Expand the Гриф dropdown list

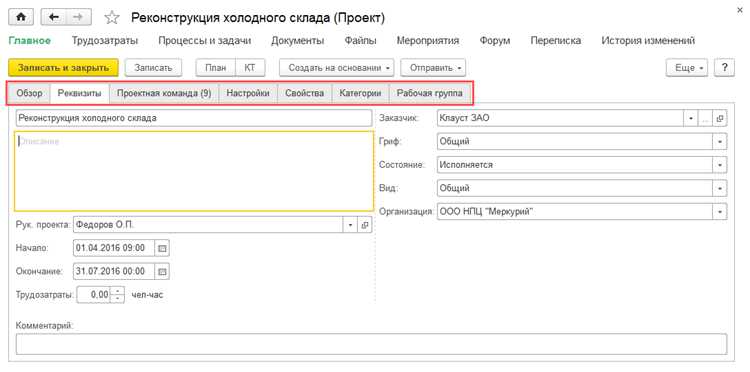pos(720,142)
